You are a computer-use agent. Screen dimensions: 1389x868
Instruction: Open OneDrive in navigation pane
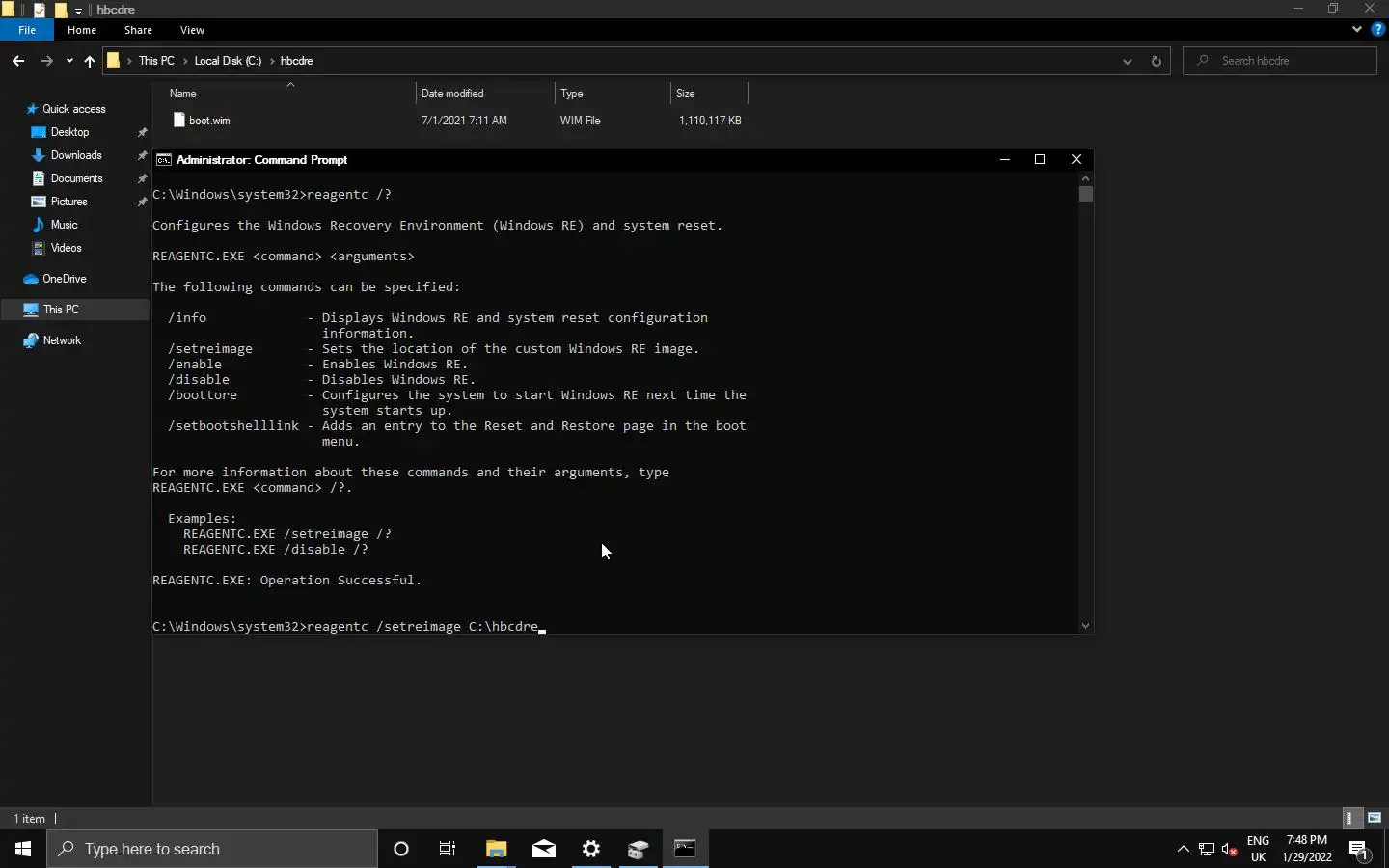click(64, 279)
